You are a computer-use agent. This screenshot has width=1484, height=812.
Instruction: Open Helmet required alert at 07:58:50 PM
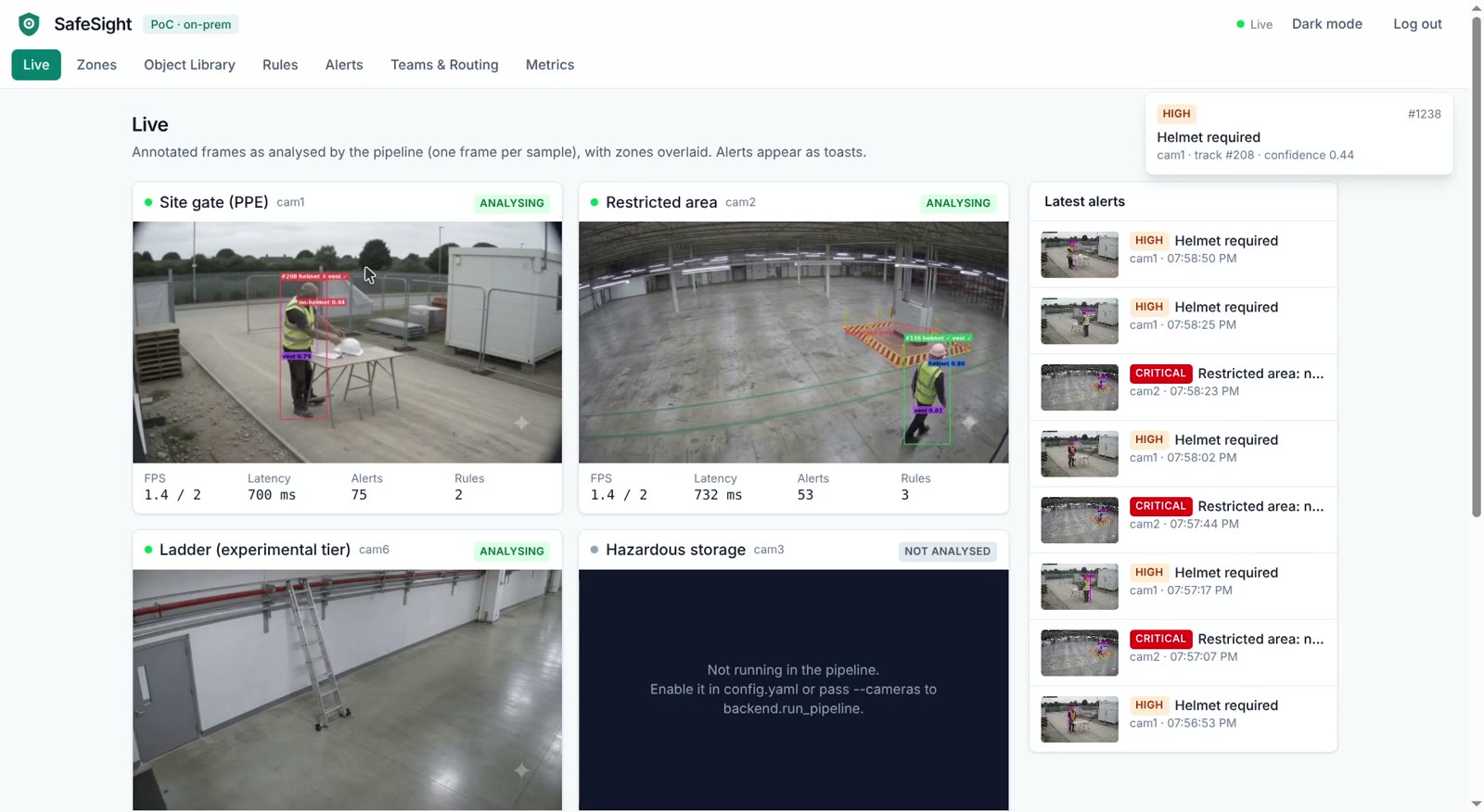pos(1183,255)
